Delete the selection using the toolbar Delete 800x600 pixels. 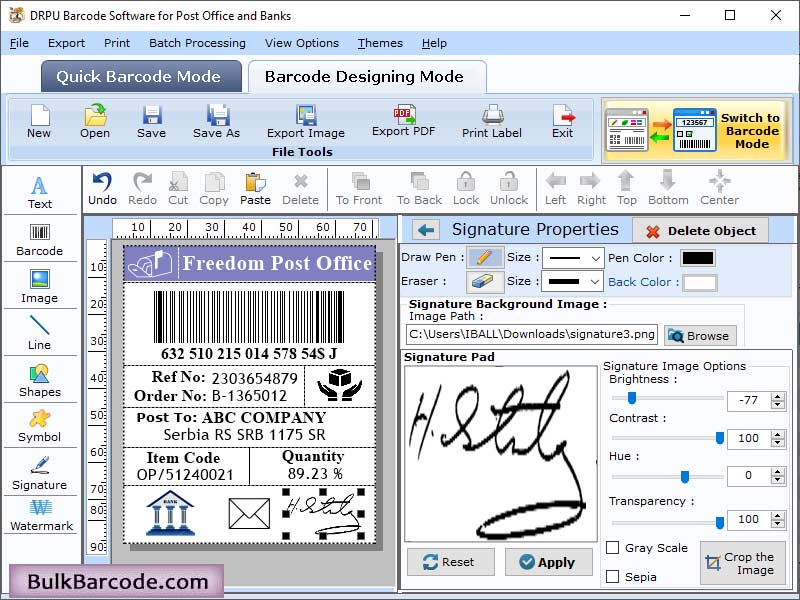[x=301, y=189]
